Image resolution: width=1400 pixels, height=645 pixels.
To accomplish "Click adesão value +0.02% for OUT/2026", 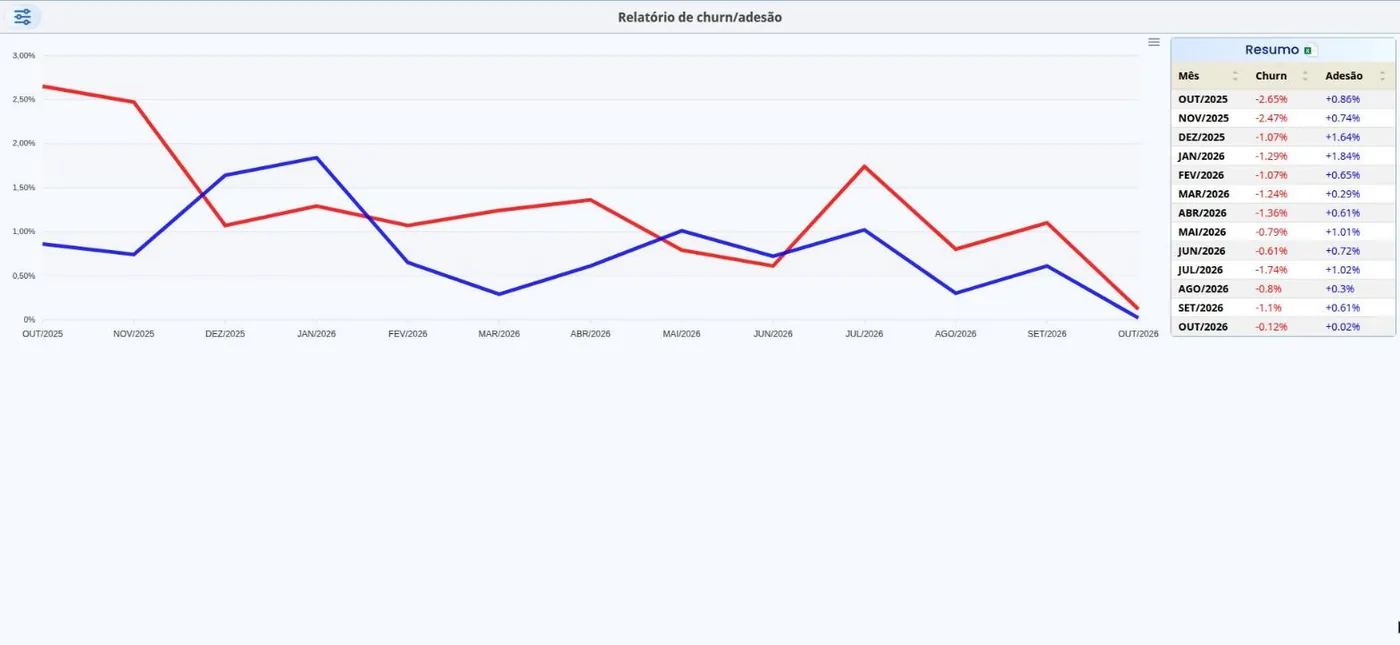I will pyautogui.click(x=1342, y=327).
